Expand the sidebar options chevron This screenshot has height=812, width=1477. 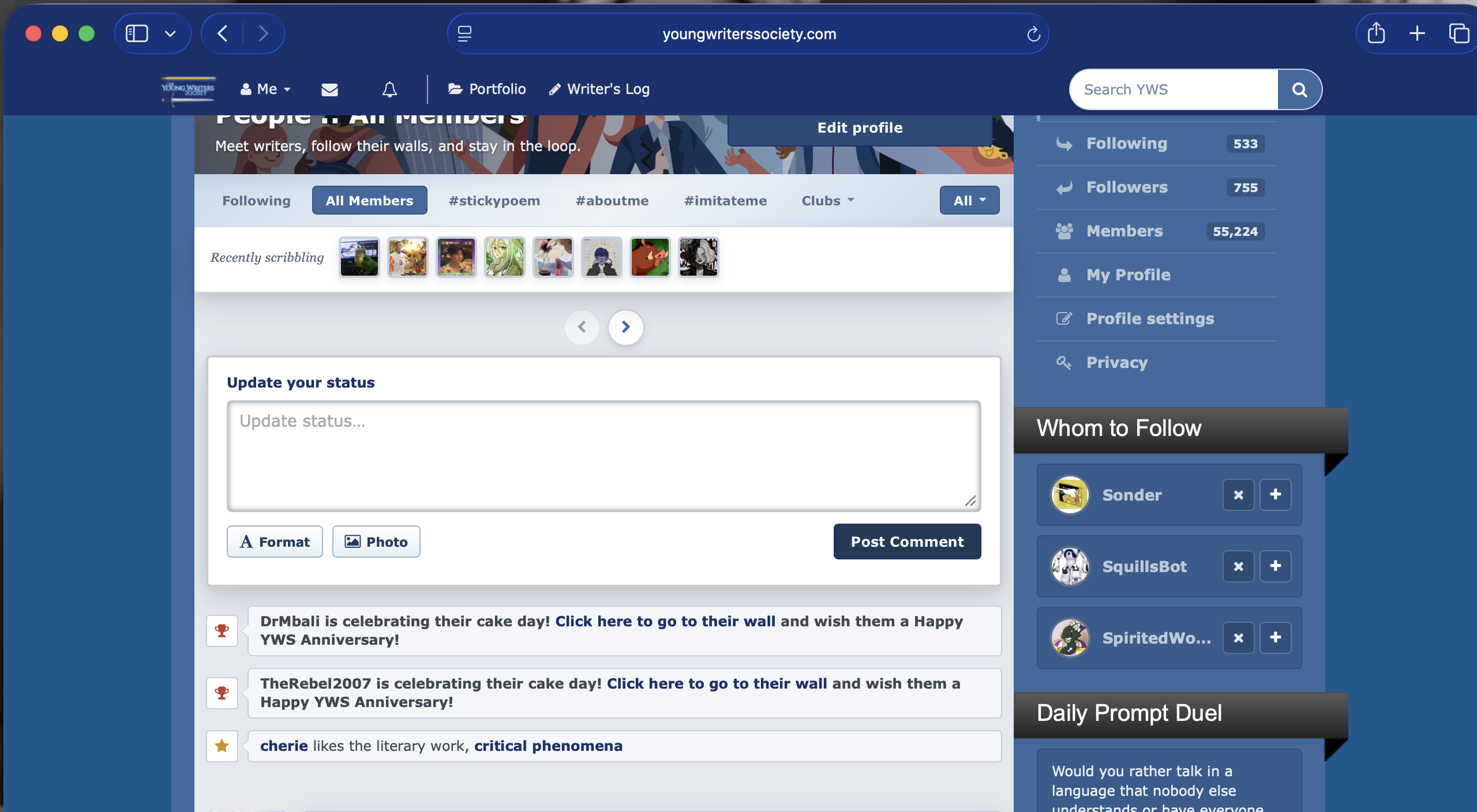170,33
